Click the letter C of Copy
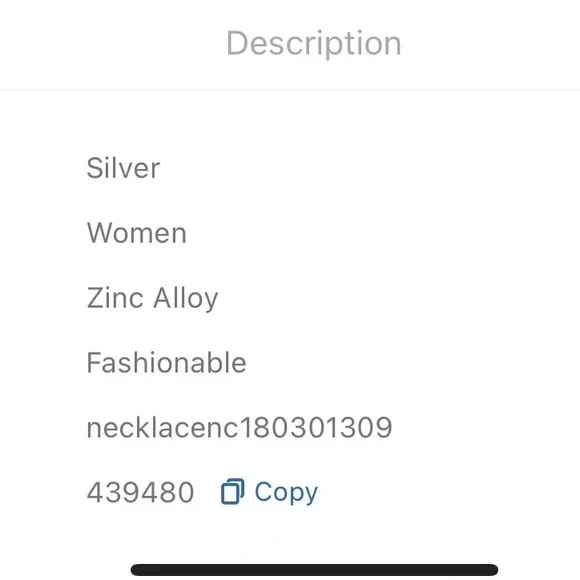 [264, 492]
